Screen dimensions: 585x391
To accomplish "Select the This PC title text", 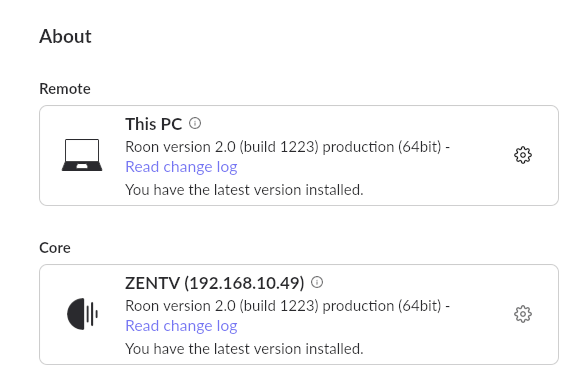I will pos(153,124).
